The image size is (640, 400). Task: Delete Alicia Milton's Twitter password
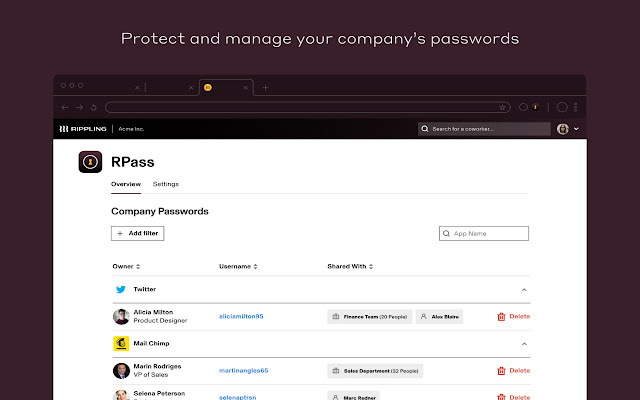(513, 317)
